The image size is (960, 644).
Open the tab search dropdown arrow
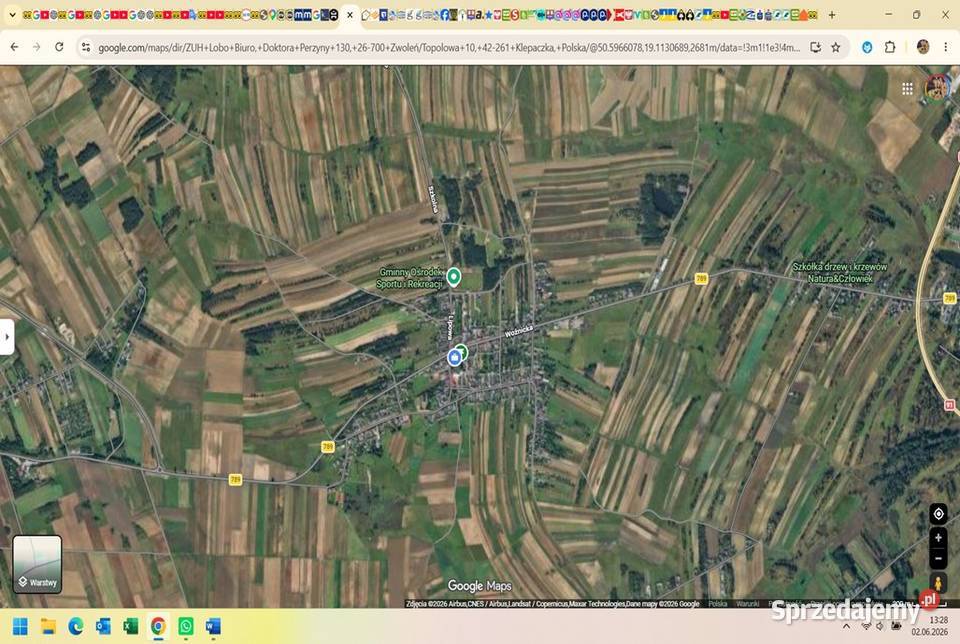[12, 15]
